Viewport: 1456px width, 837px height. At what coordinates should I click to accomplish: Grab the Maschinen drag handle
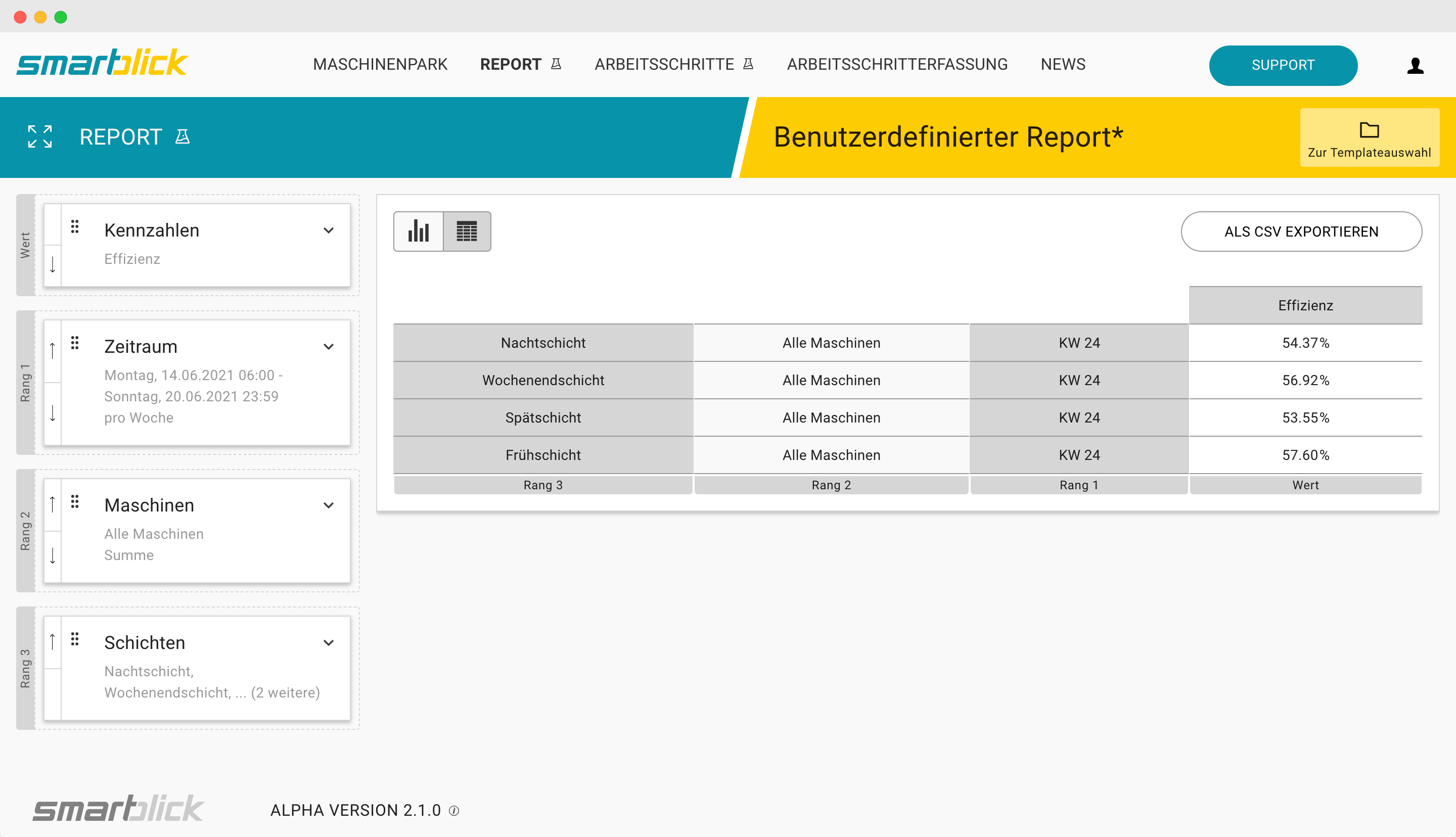click(x=75, y=502)
